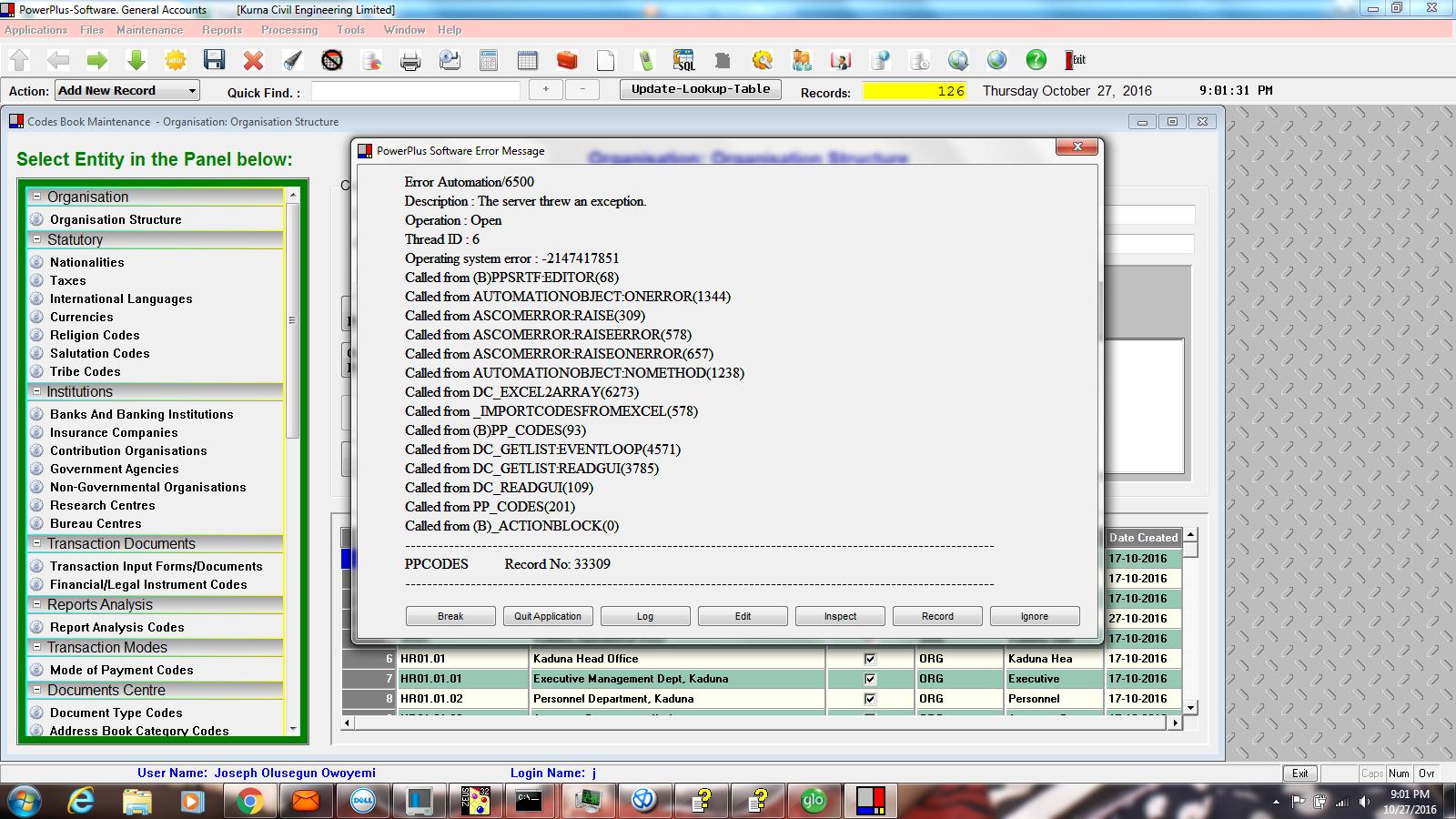Click the yellow Records counter showing 126

pos(915,91)
